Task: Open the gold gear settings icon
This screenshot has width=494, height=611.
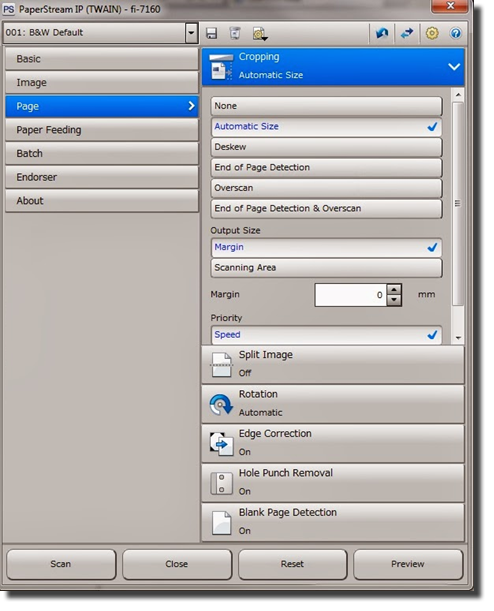Action: (432, 33)
